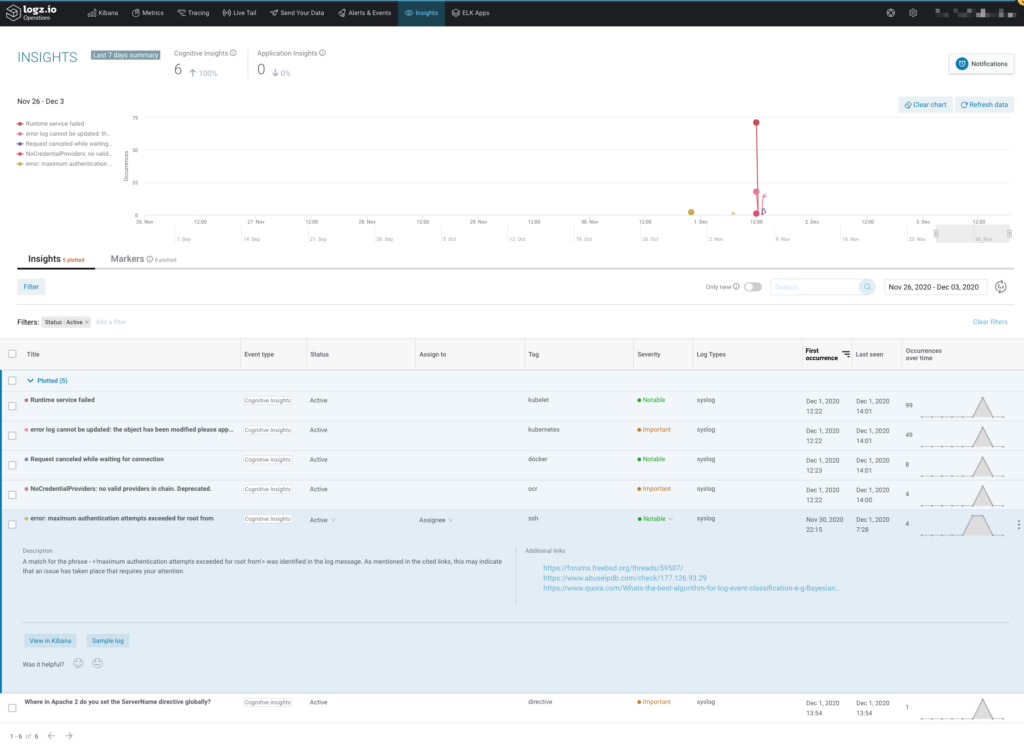This screenshot has width=1024, height=754.
Task: Collapse the Plotted (5) group
Action: point(30,381)
